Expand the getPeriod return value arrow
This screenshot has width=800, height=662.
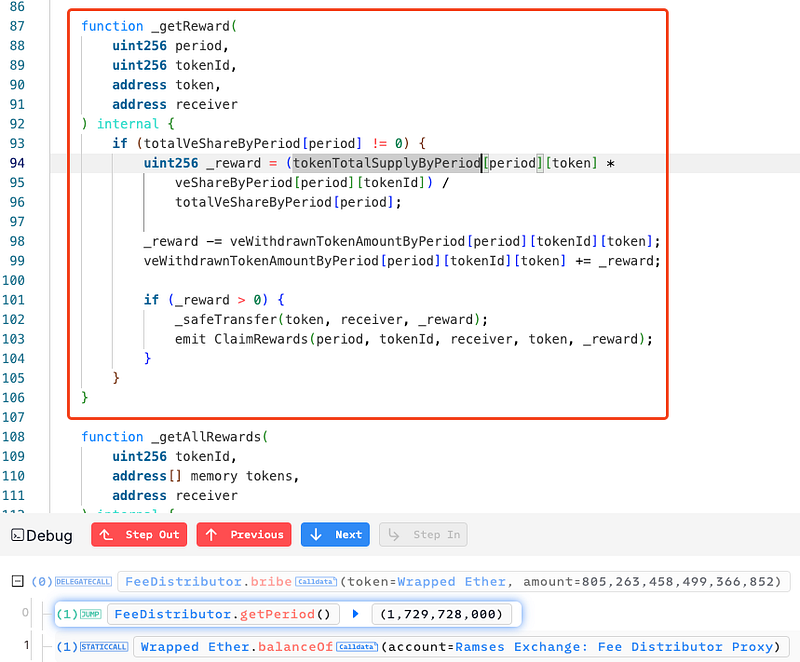click(x=355, y=613)
